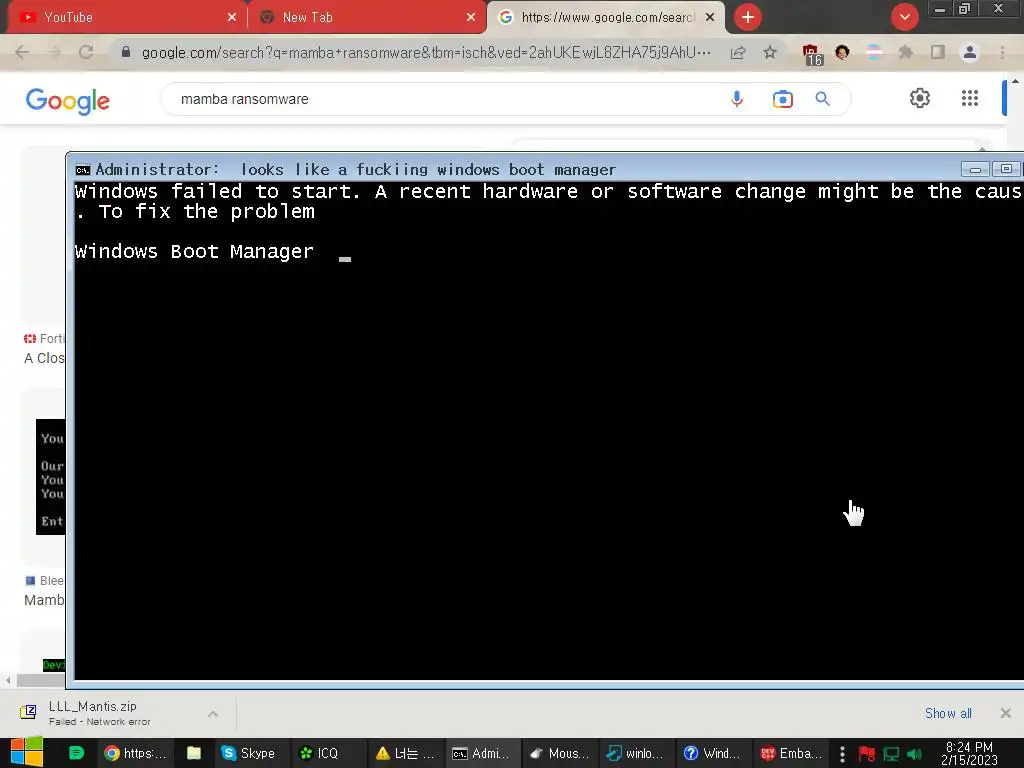Image resolution: width=1024 pixels, height=768 pixels.
Task: Show all downloads
Action: click(948, 713)
